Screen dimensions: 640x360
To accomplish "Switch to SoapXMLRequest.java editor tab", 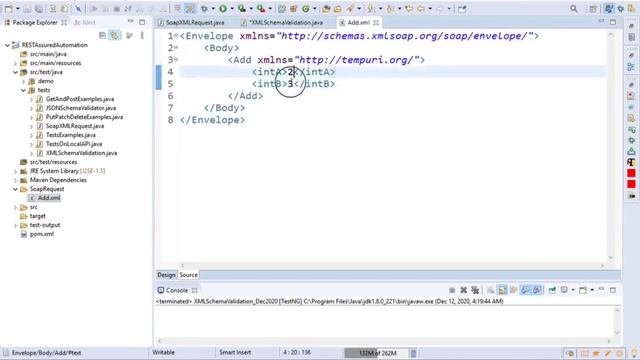I will click(x=191, y=22).
